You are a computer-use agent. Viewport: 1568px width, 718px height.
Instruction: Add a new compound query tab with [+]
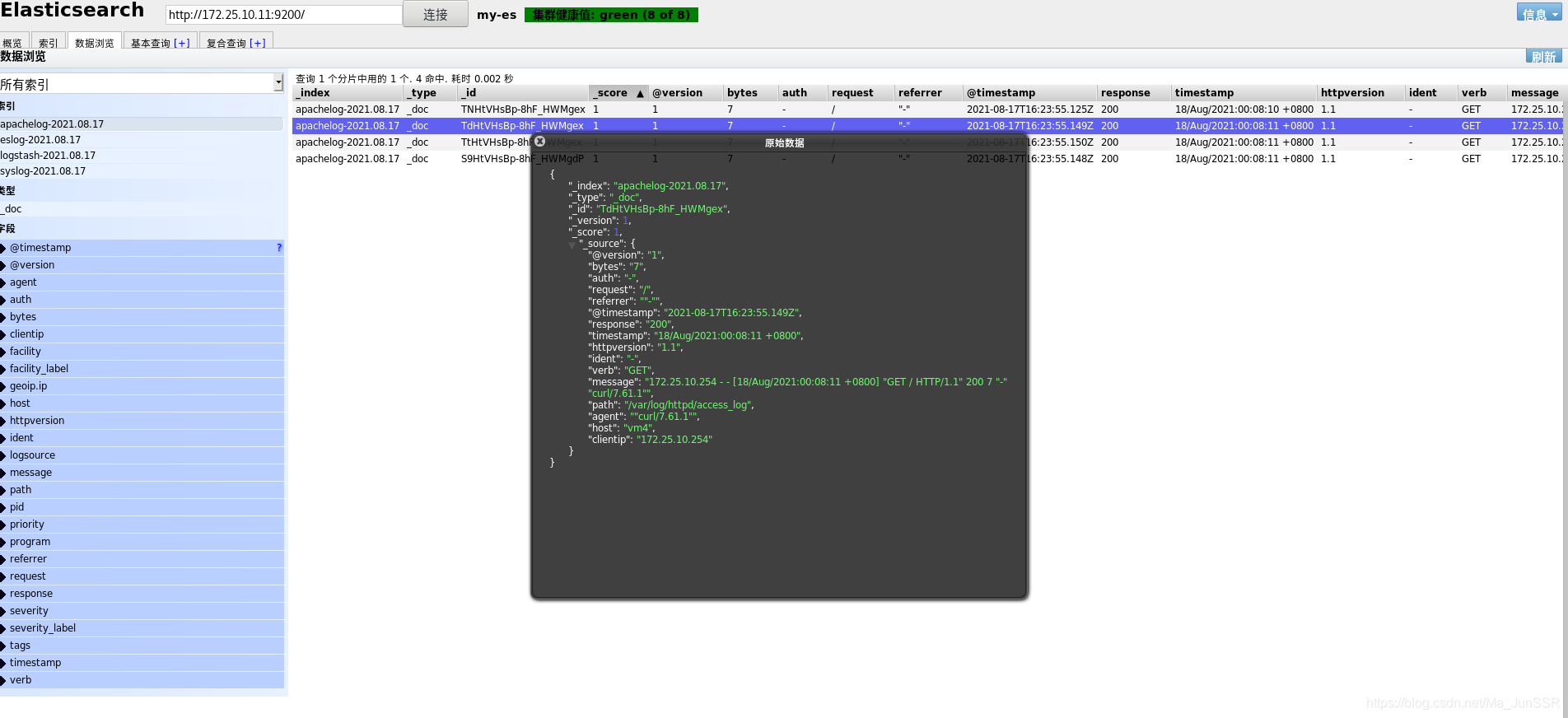(258, 43)
